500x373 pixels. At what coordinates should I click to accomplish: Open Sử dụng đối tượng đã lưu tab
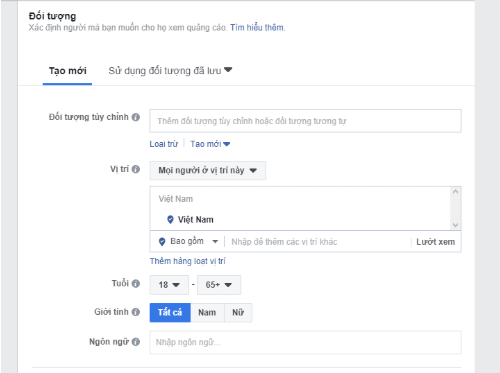(170, 71)
